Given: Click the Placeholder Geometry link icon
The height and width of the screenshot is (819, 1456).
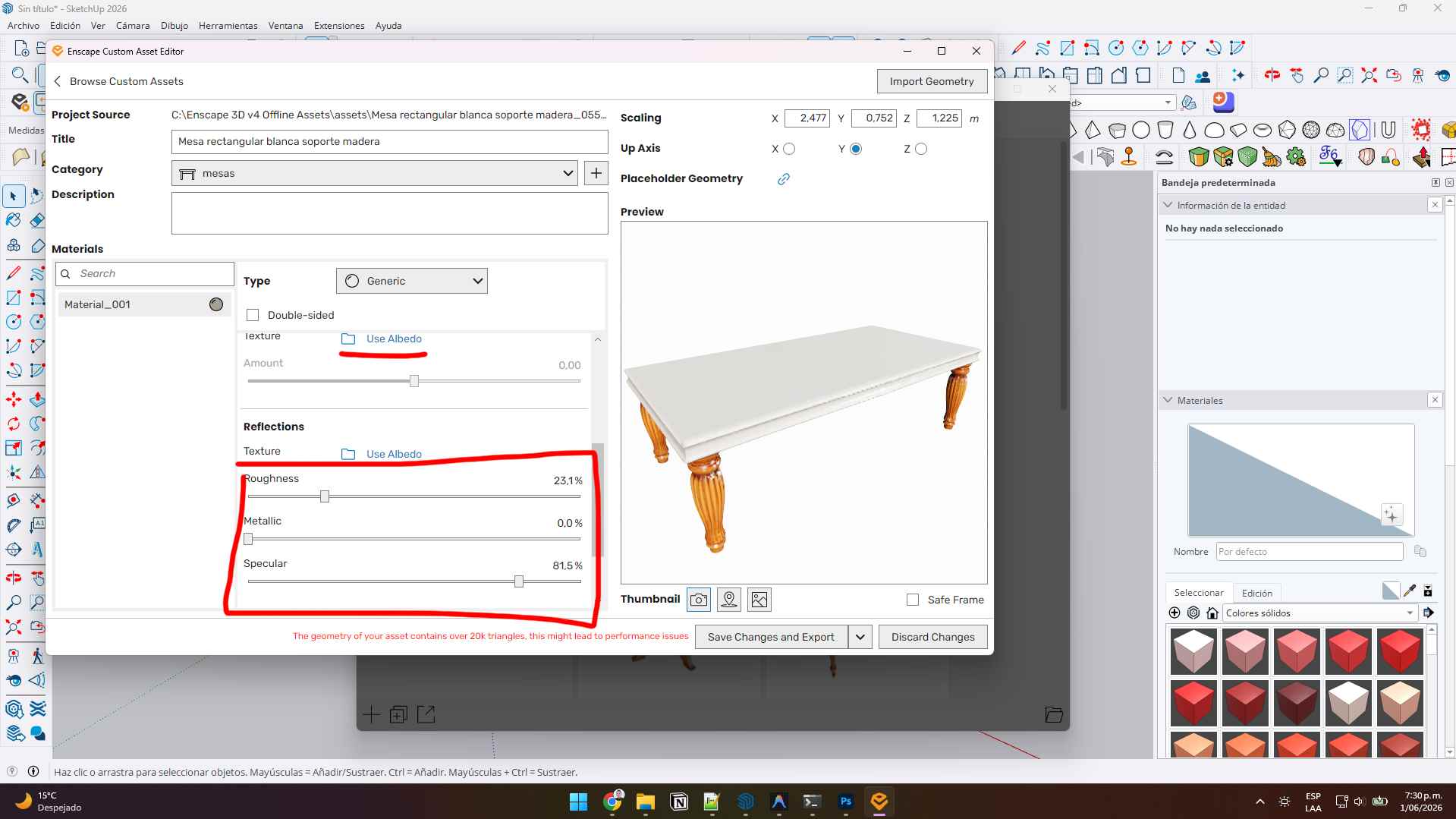Looking at the screenshot, I should [784, 179].
